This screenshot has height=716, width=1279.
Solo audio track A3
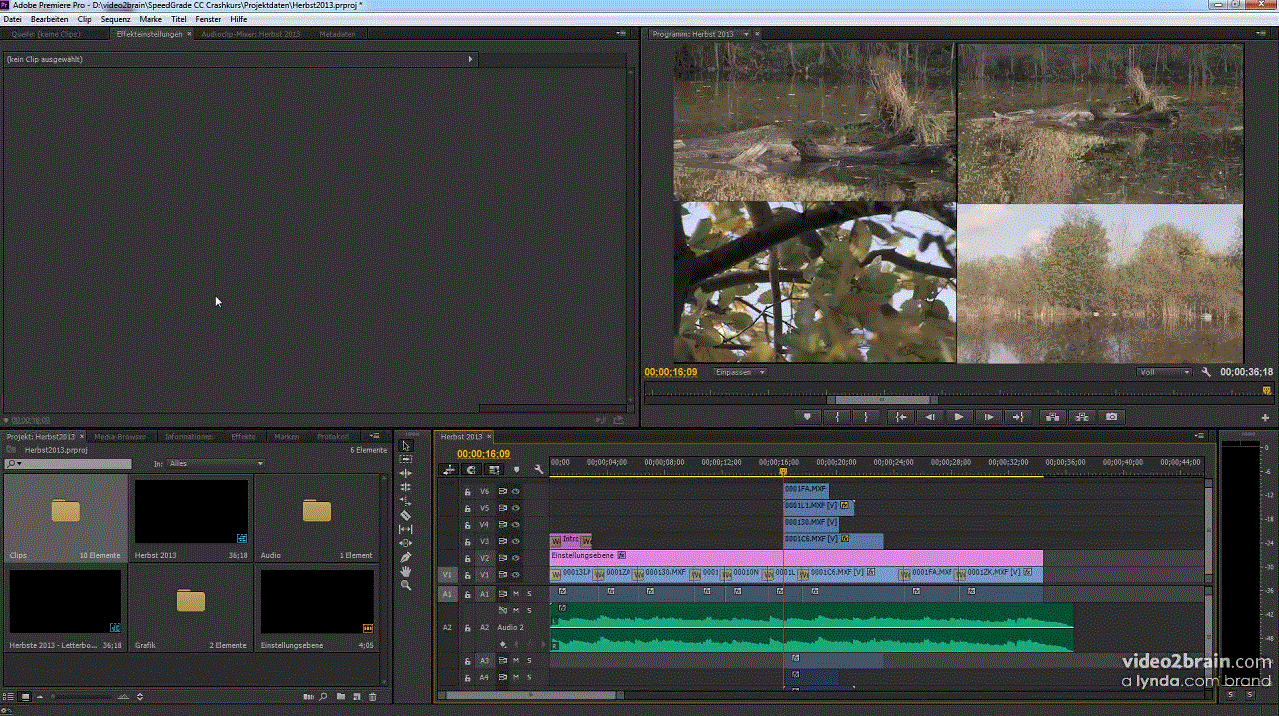(529, 661)
